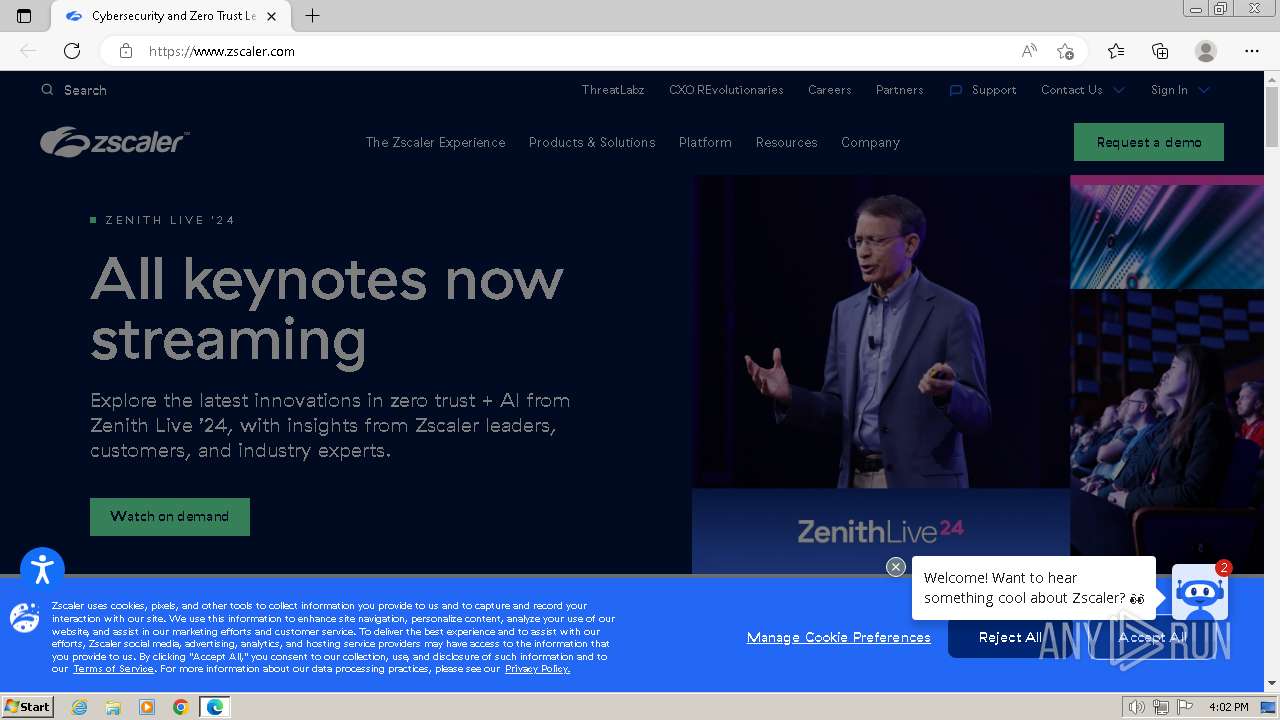Click the site search magnifier icon
Image resolution: width=1280 pixels, height=720 pixels.
[47, 90]
